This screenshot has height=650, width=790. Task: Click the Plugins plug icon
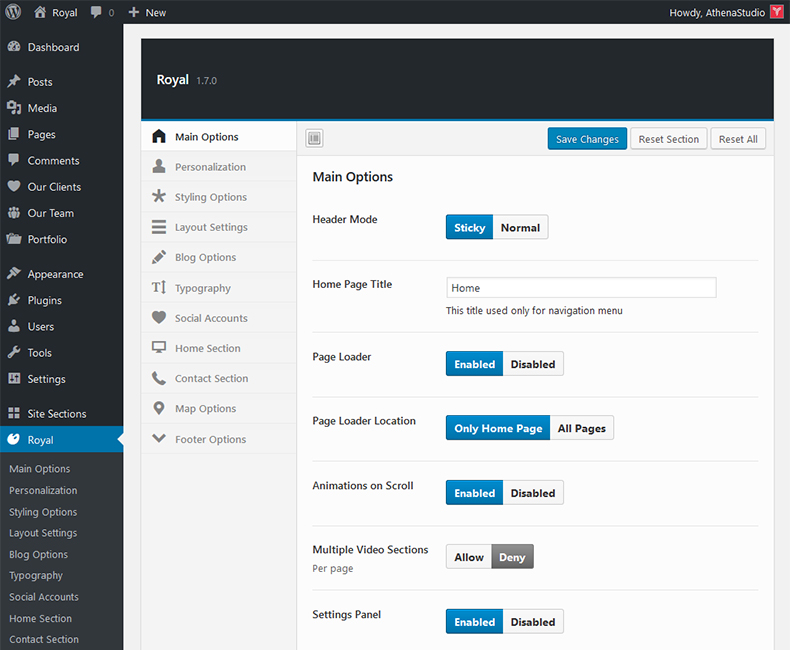point(14,300)
